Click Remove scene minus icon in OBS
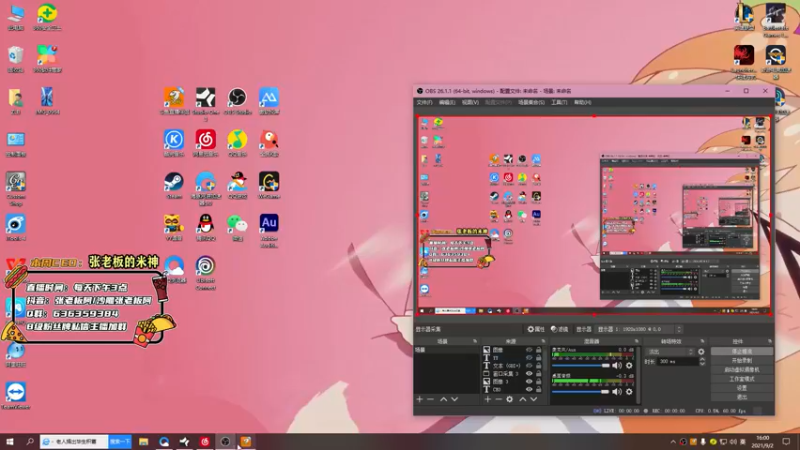This screenshot has height=450, width=800. click(x=430, y=399)
